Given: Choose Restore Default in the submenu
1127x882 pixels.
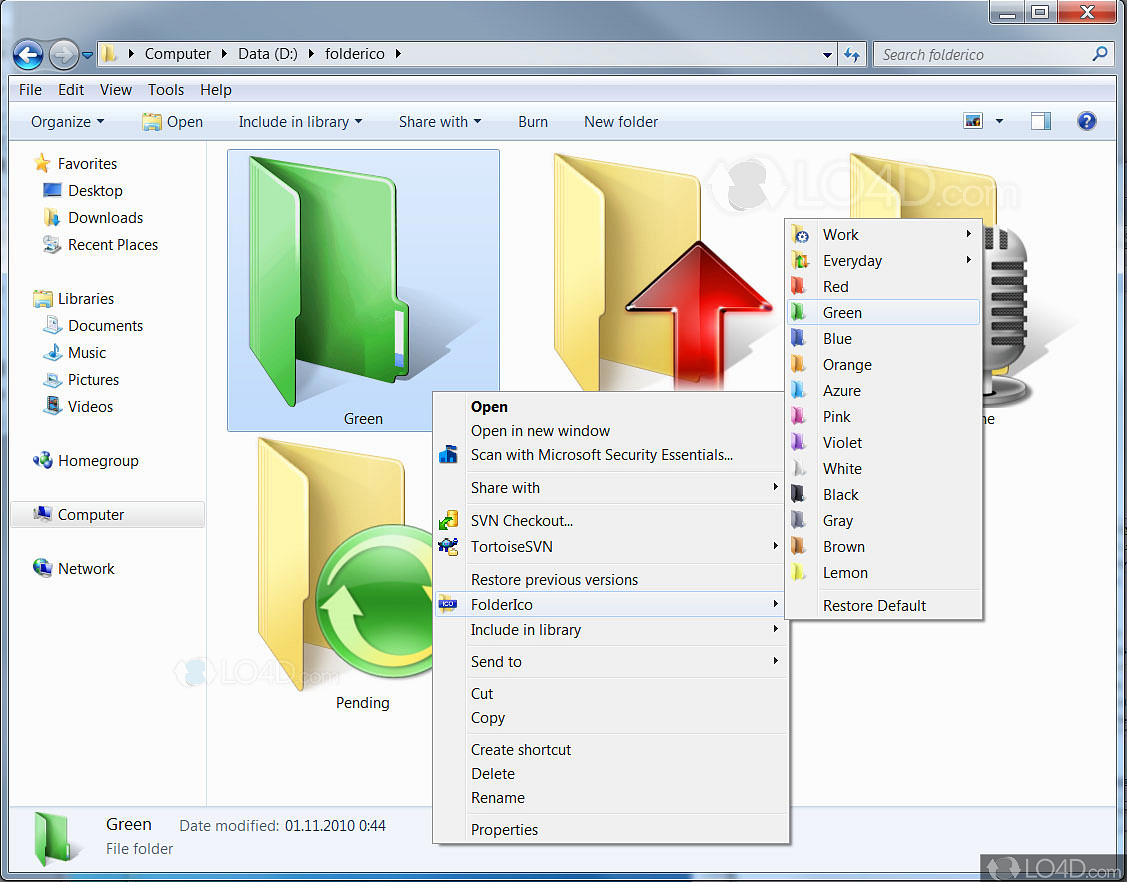Looking at the screenshot, I should click(x=884, y=606).
